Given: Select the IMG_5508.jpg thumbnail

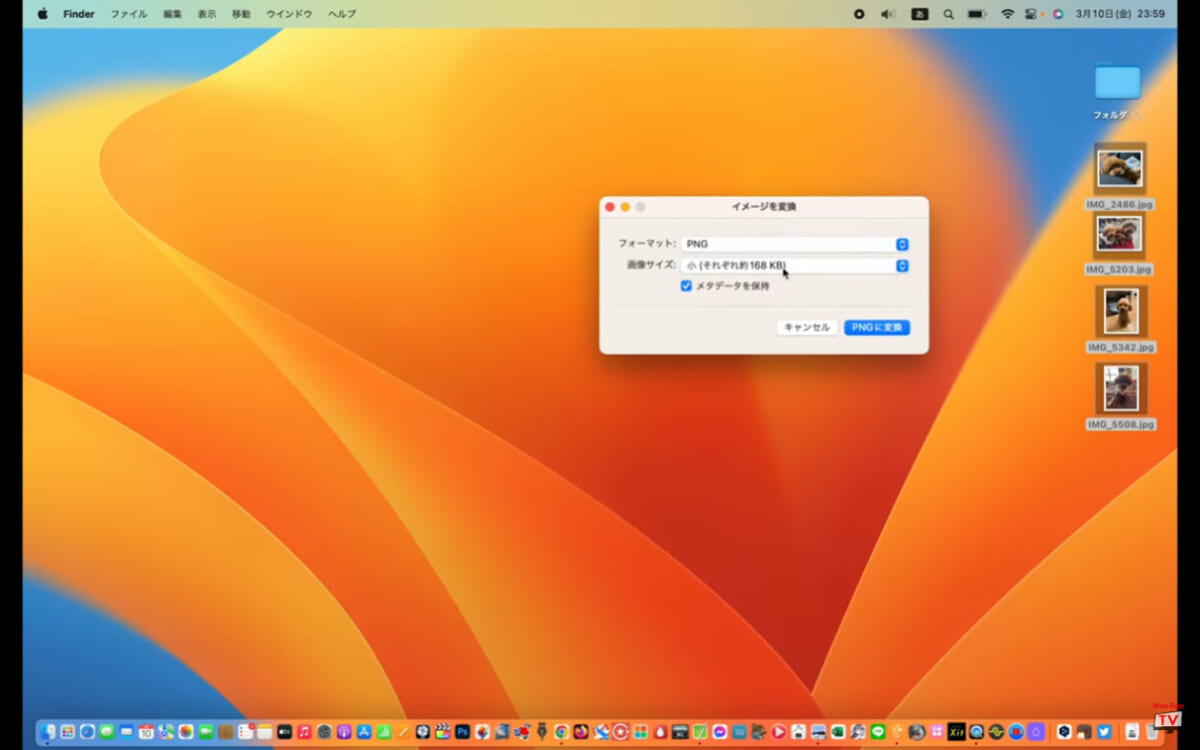Looking at the screenshot, I should [x=1121, y=389].
